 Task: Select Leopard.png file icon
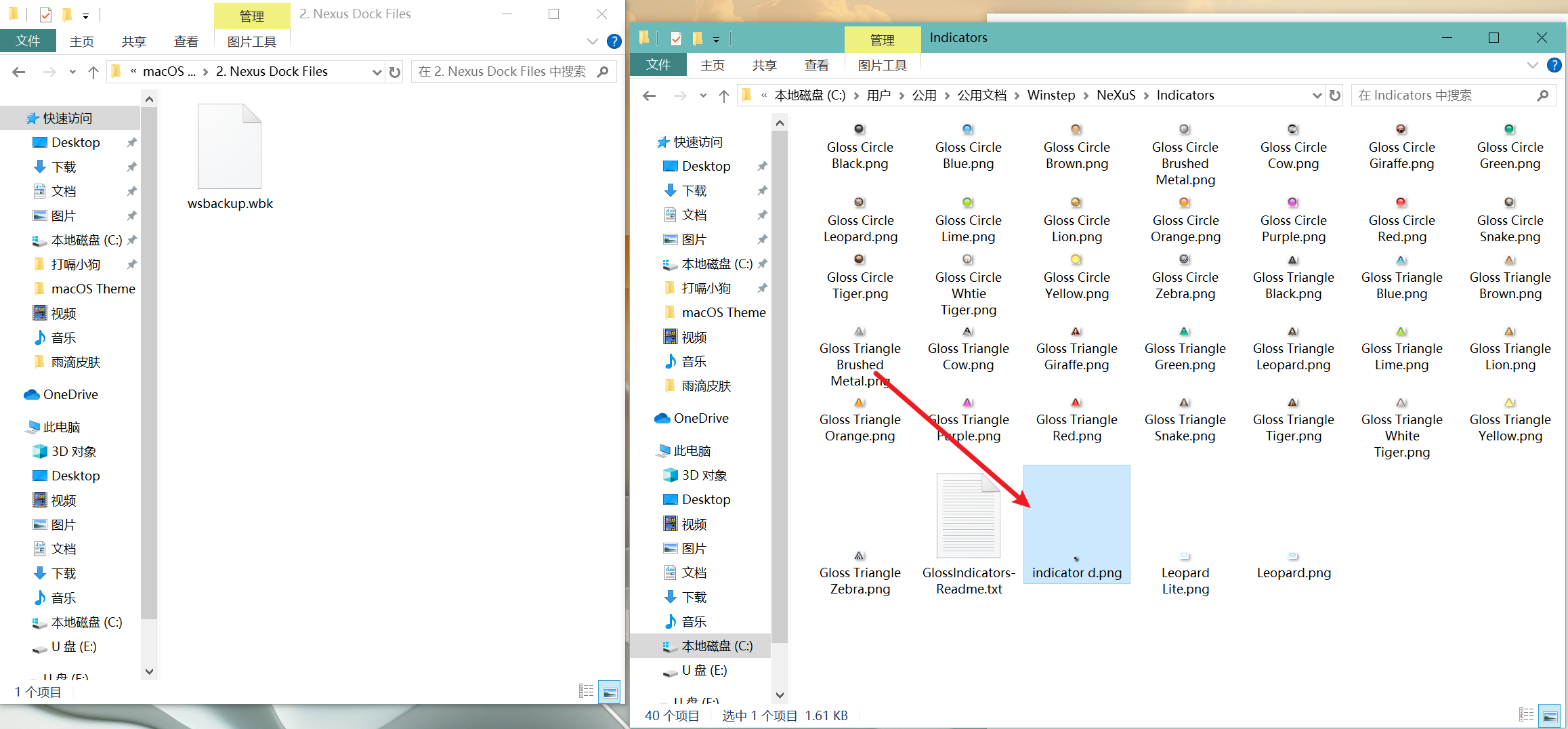tap(1293, 556)
